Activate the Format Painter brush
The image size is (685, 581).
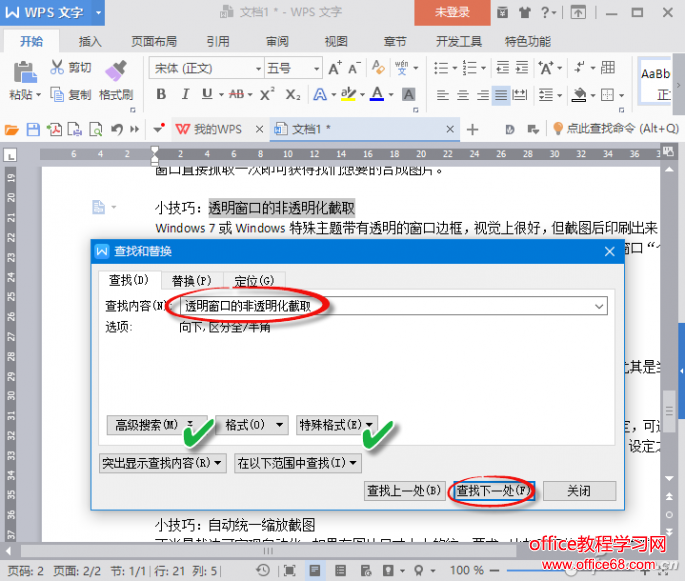click(x=116, y=70)
